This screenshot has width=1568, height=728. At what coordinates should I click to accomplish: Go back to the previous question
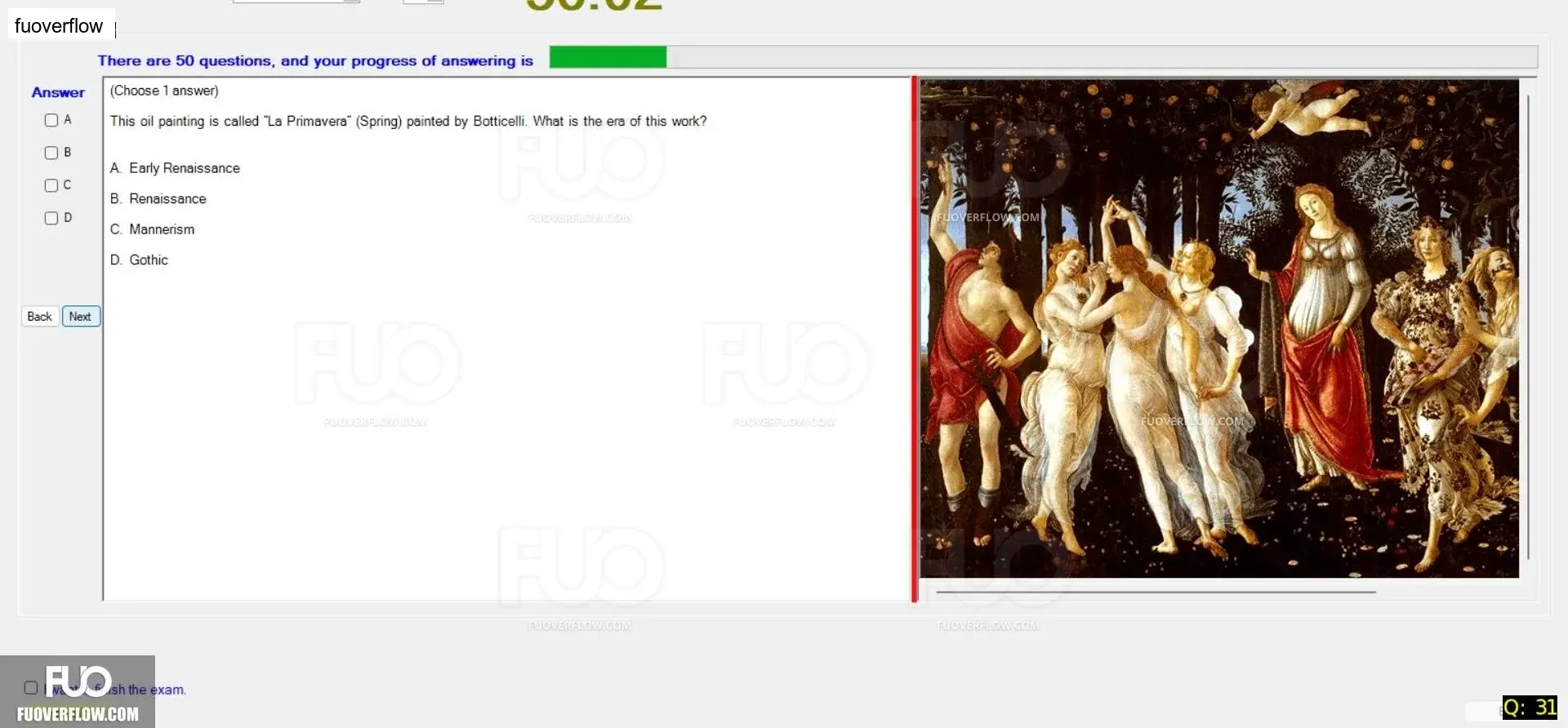(39, 317)
